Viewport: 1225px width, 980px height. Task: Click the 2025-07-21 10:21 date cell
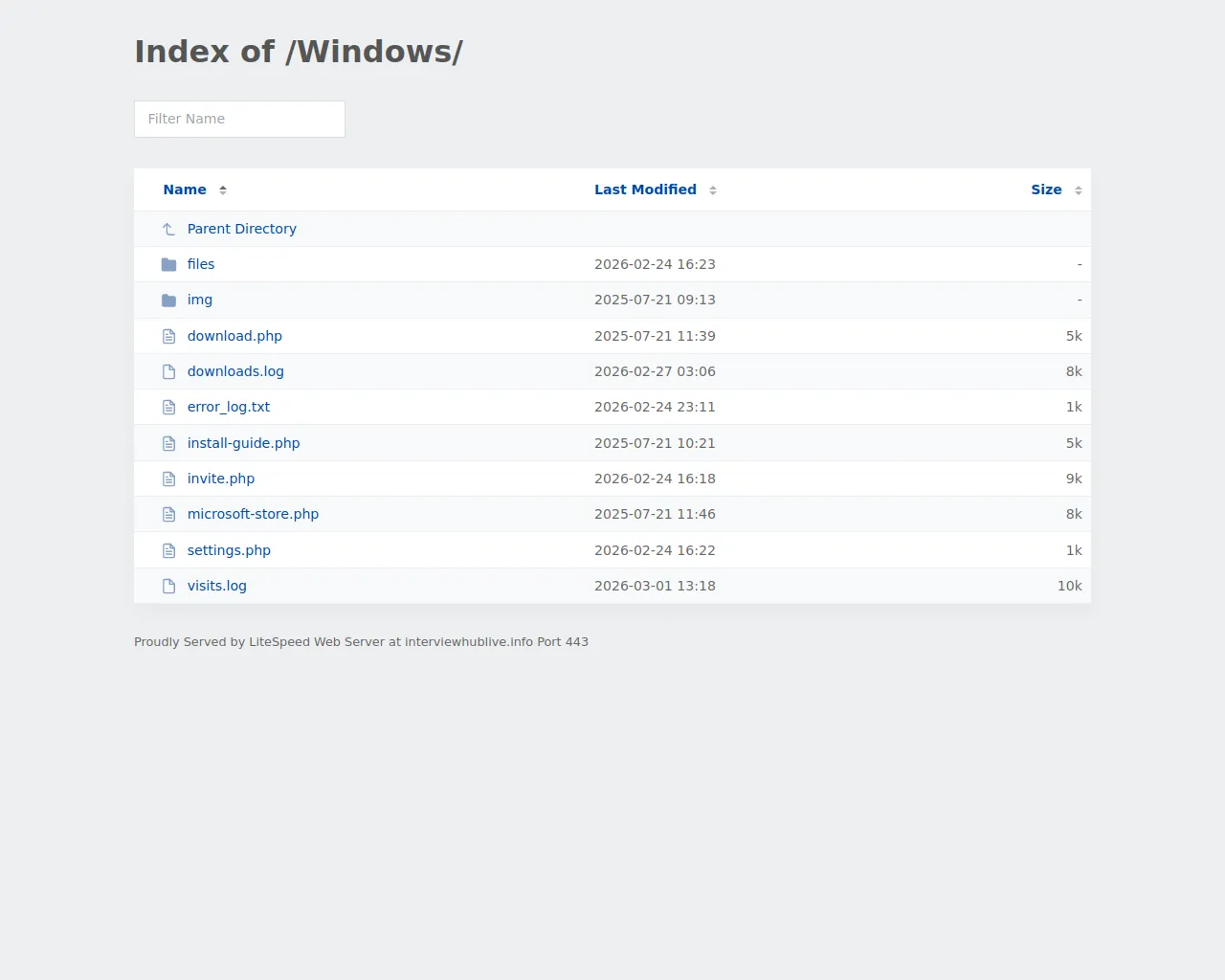click(x=655, y=443)
